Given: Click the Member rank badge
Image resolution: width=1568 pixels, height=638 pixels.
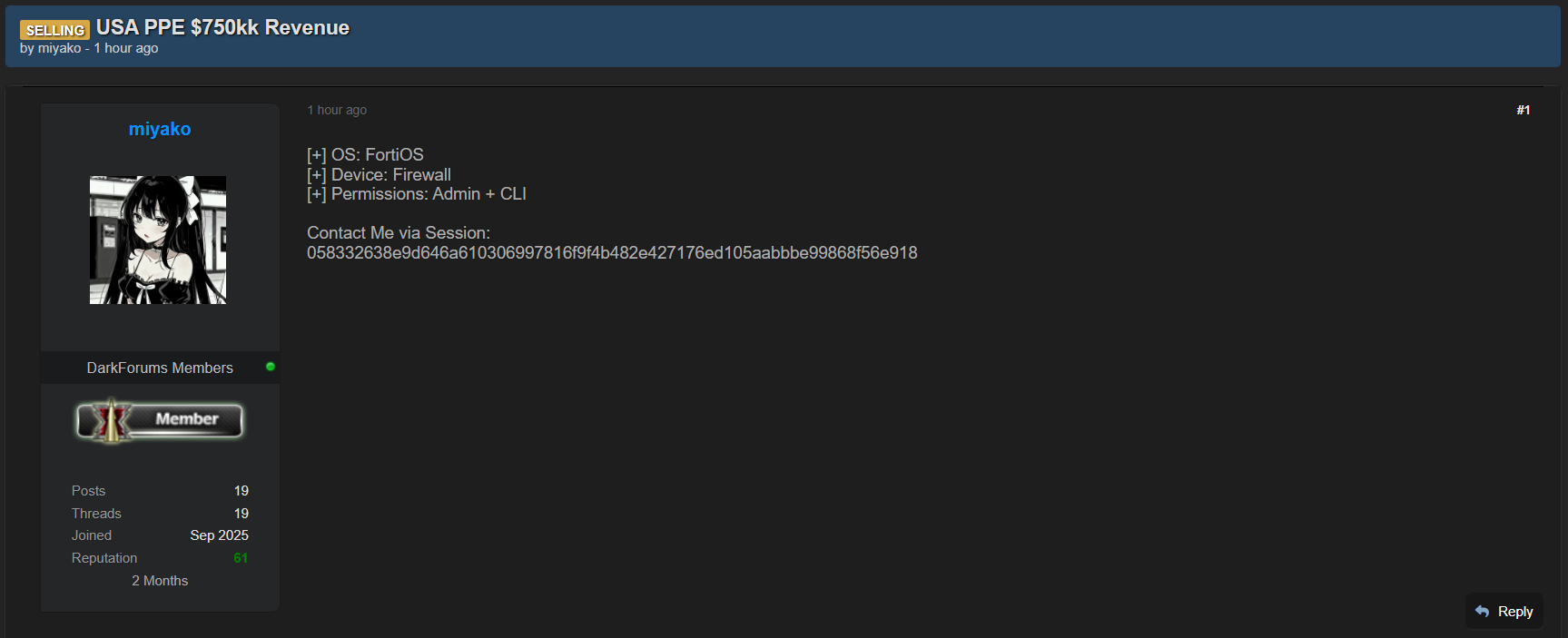Looking at the screenshot, I should tap(160, 420).
